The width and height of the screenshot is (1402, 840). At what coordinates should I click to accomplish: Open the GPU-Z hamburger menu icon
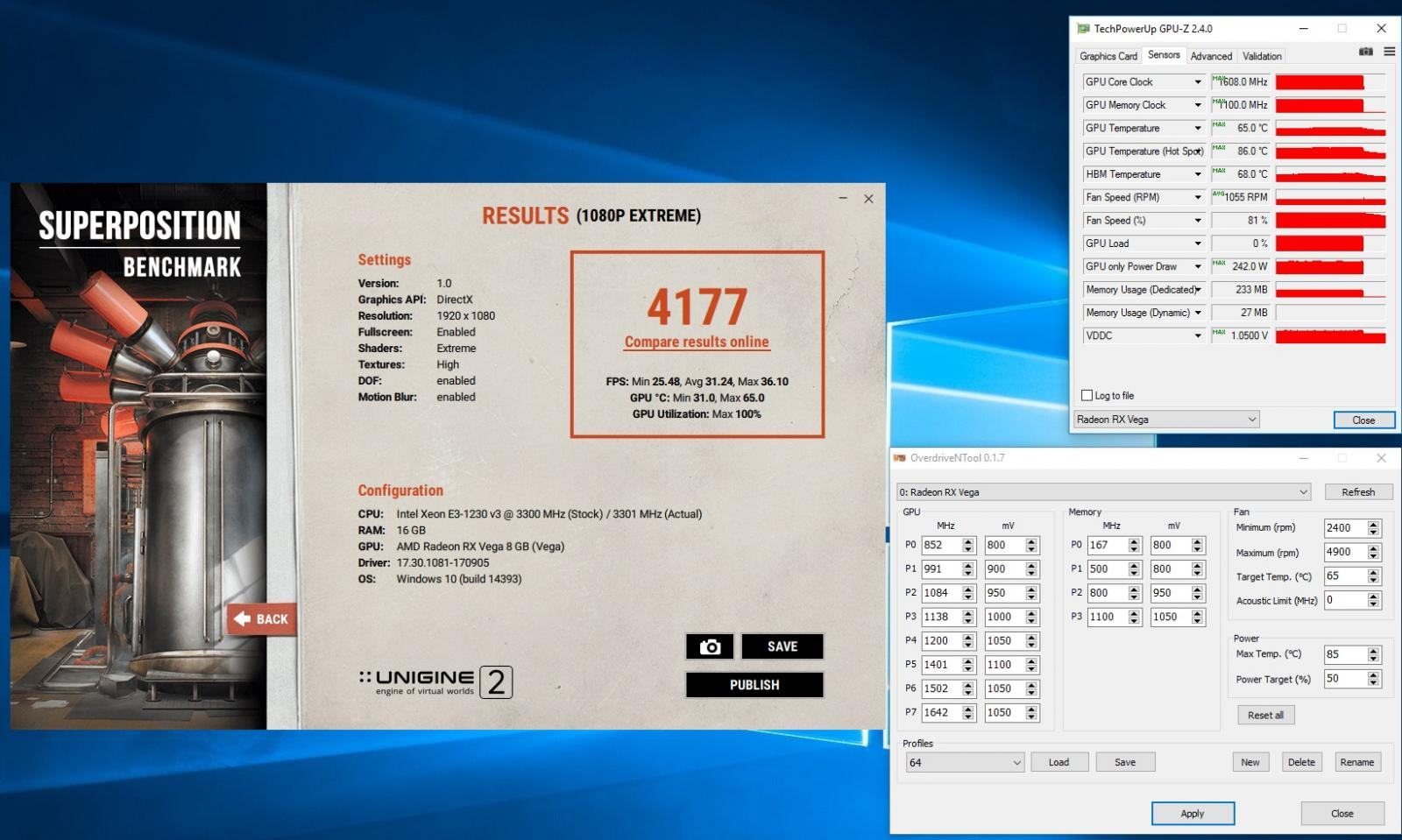coord(1389,52)
